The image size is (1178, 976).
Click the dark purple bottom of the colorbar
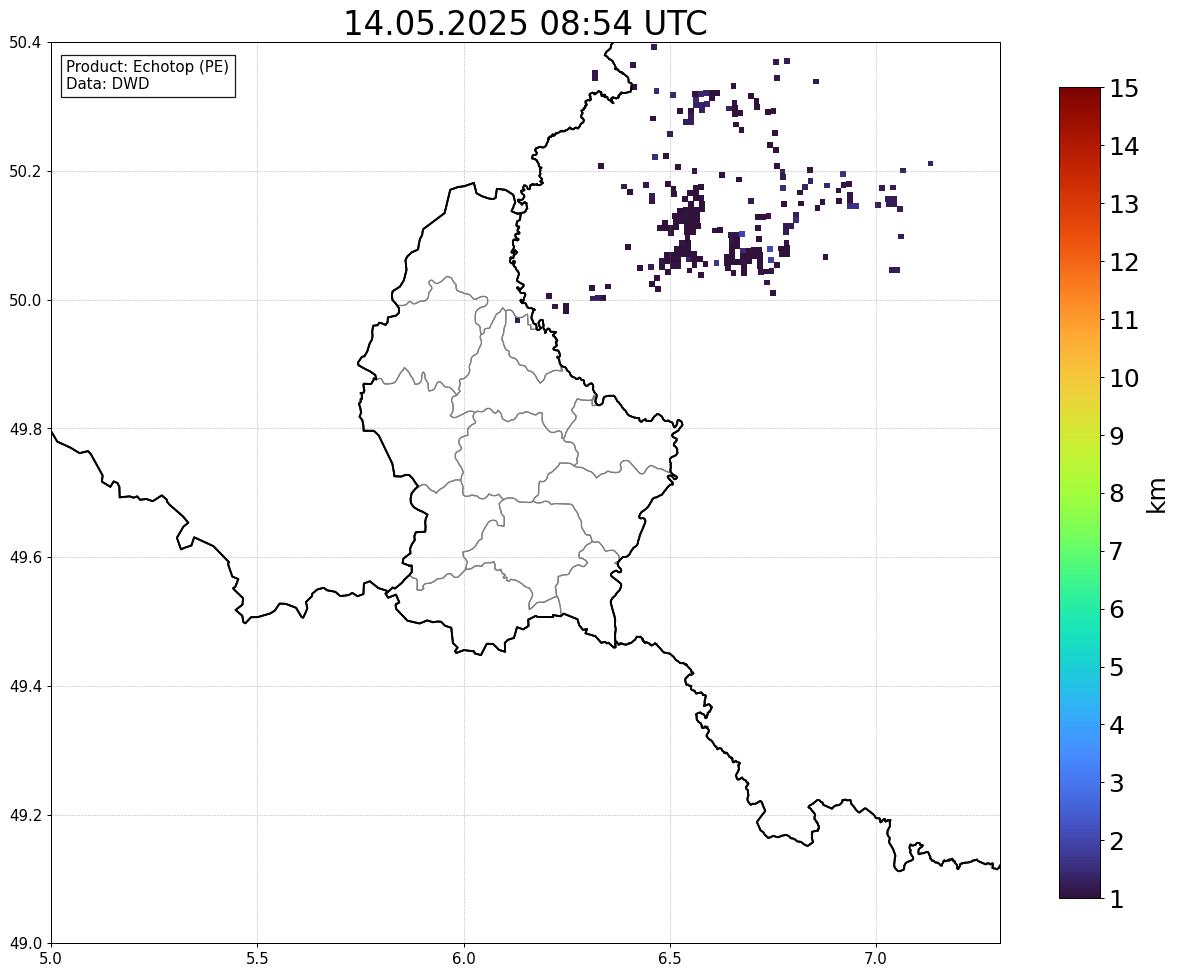click(x=1080, y=890)
